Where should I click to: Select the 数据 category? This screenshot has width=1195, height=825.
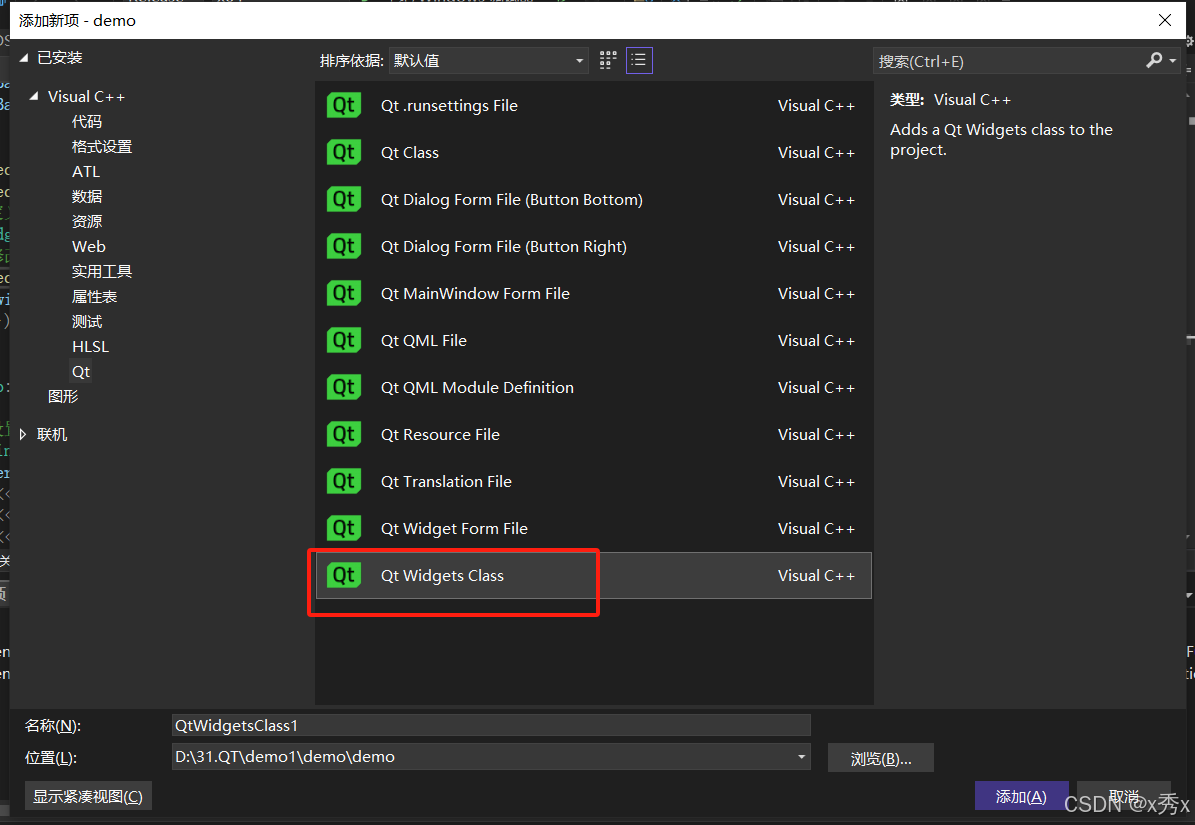[87, 197]
